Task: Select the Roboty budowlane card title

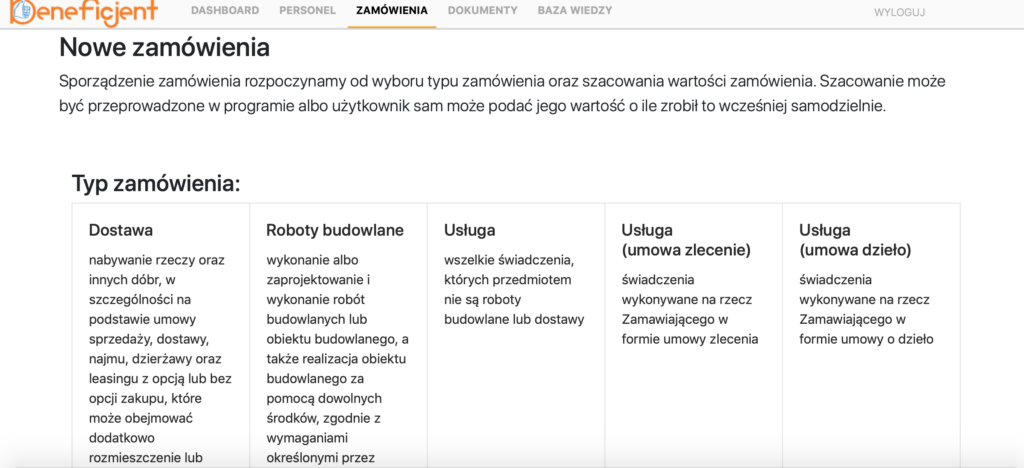Action: (335, 230)
